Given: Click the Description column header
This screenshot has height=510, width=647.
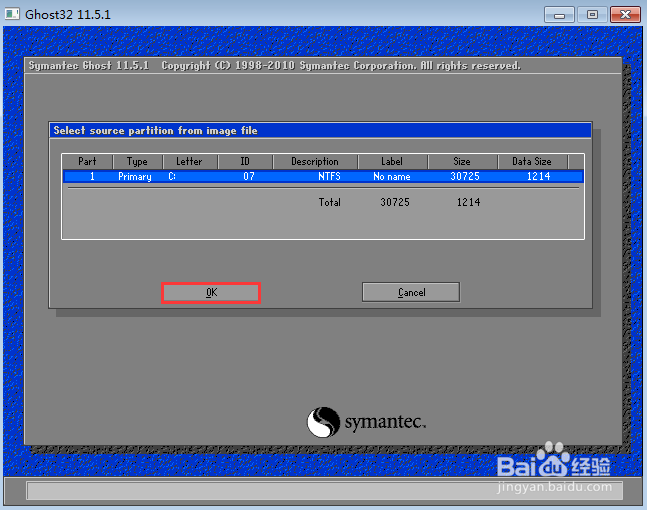Looking at the screenshot, I should (315, 161).
